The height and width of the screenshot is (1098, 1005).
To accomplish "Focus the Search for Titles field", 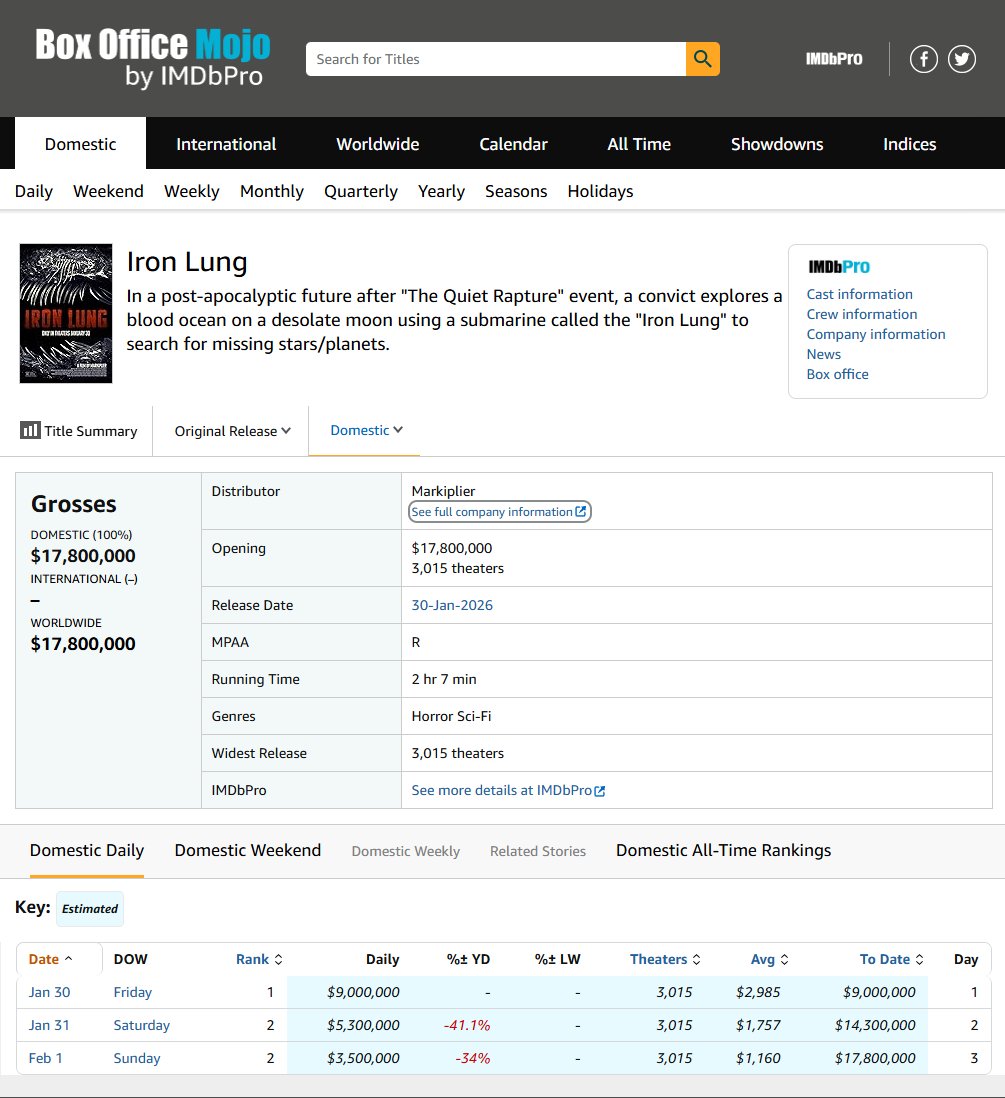I will (496, 59).
